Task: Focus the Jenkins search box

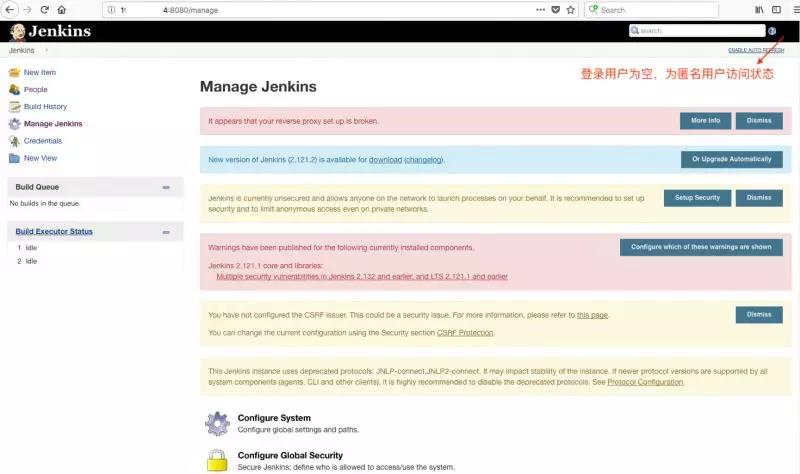Action: [697, 31]
